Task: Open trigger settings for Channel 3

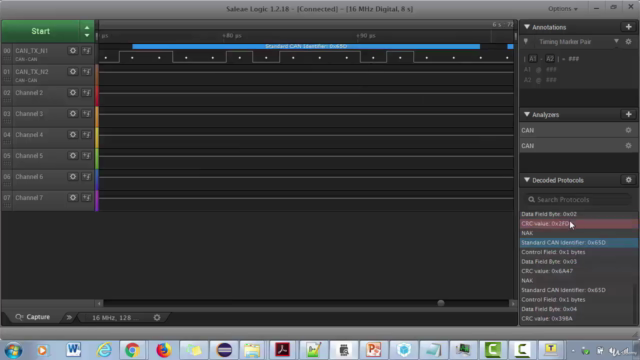Action: pos(87,113)
